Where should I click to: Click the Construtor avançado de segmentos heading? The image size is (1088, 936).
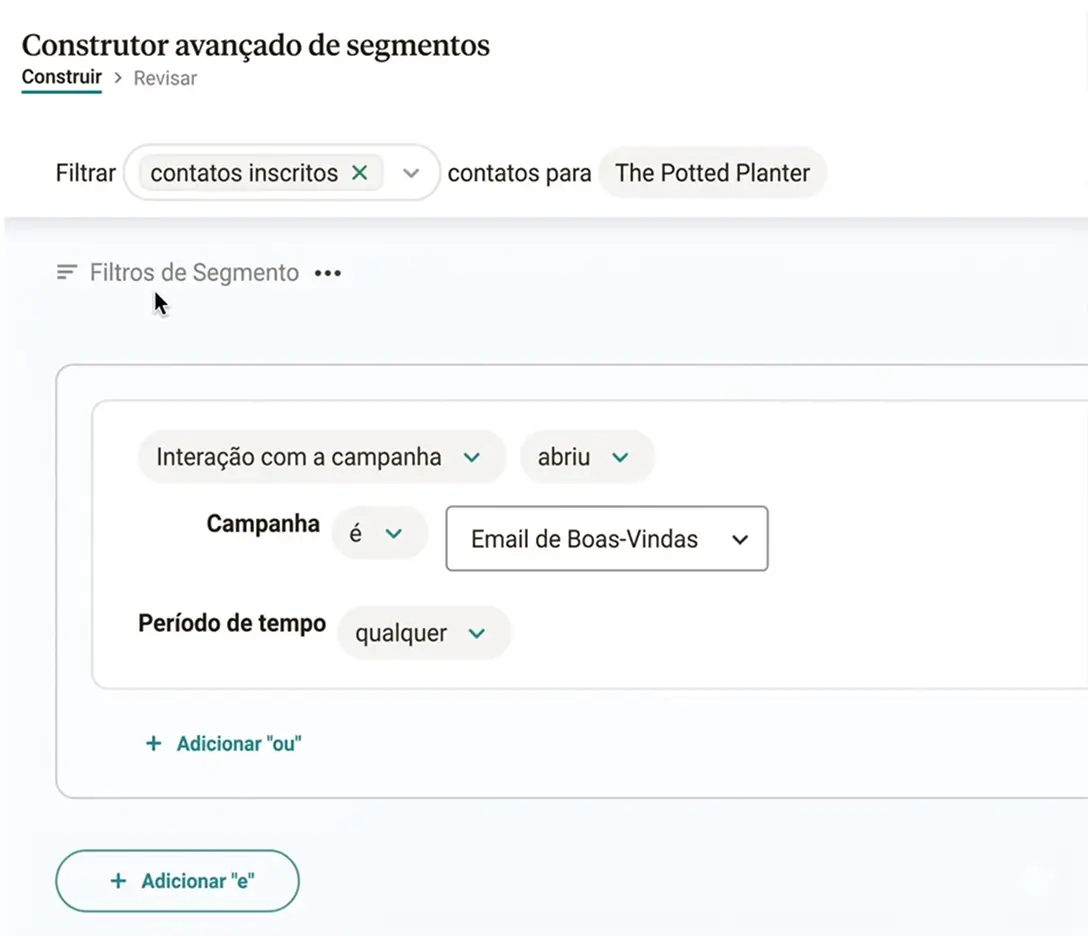coord(255,45)
